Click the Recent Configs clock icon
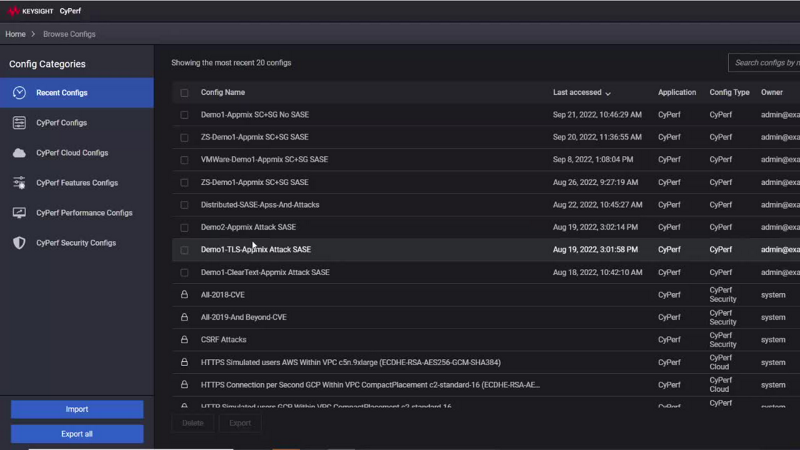This screenshot has height=450, width=800. [19, 93]
